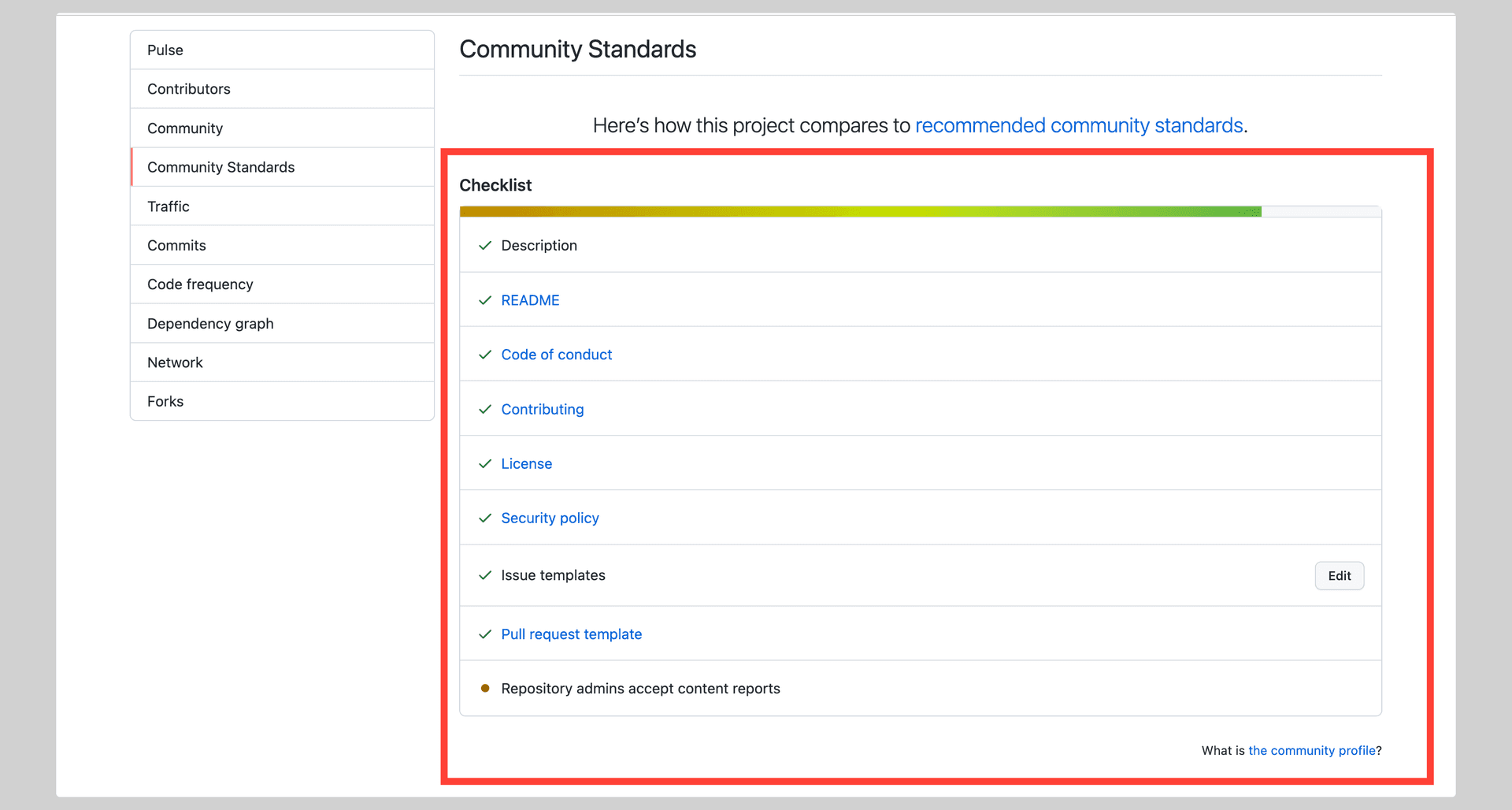The height and width of the screenshot is (810, 1512).
Task: Click the Description checklist text
Action: coord(539,246)
